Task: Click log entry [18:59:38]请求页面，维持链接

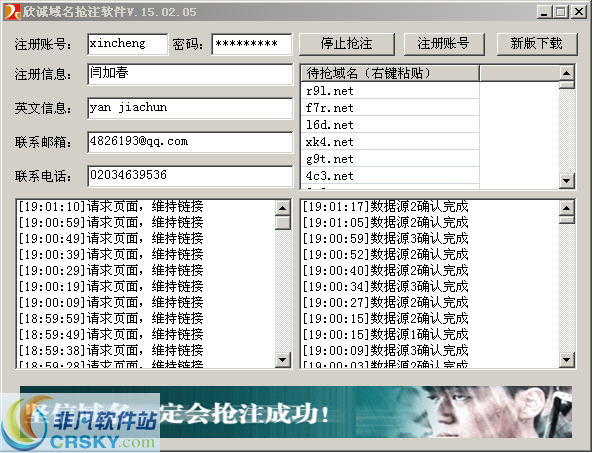Action: 111,350
